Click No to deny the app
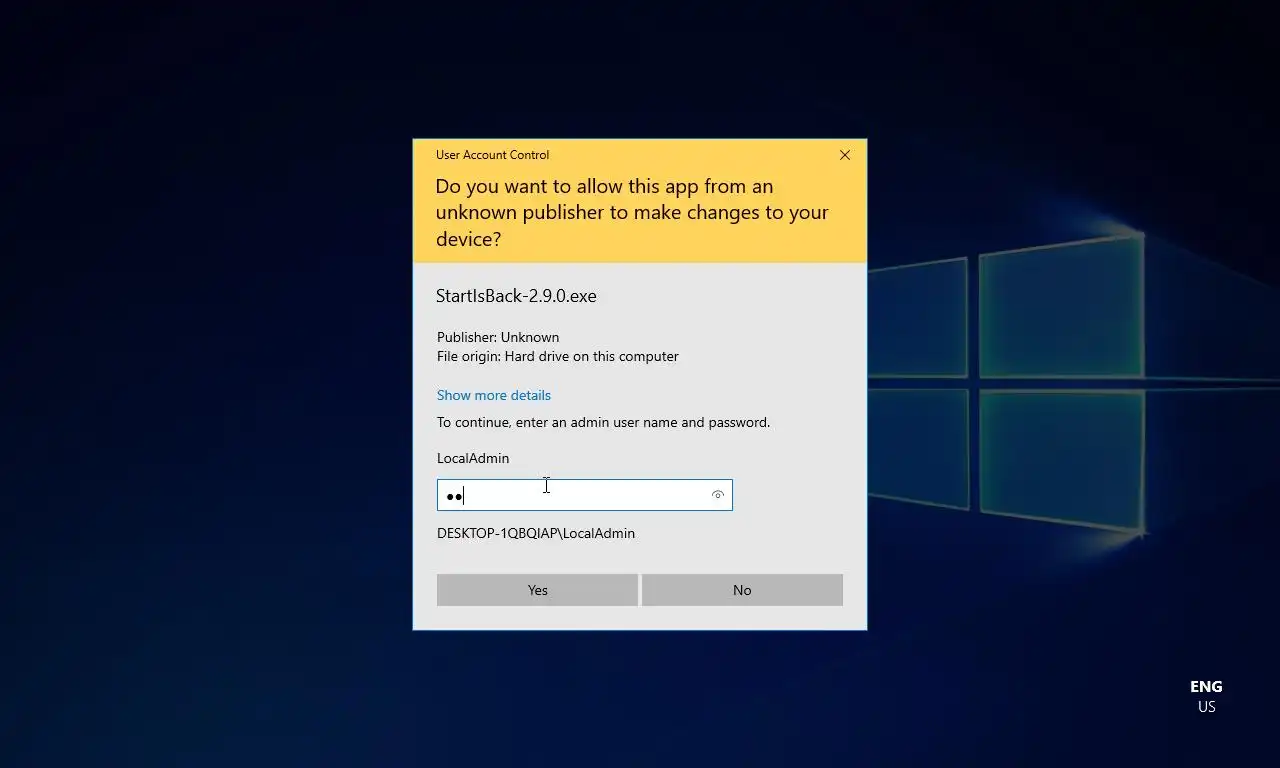 [742, 590]
